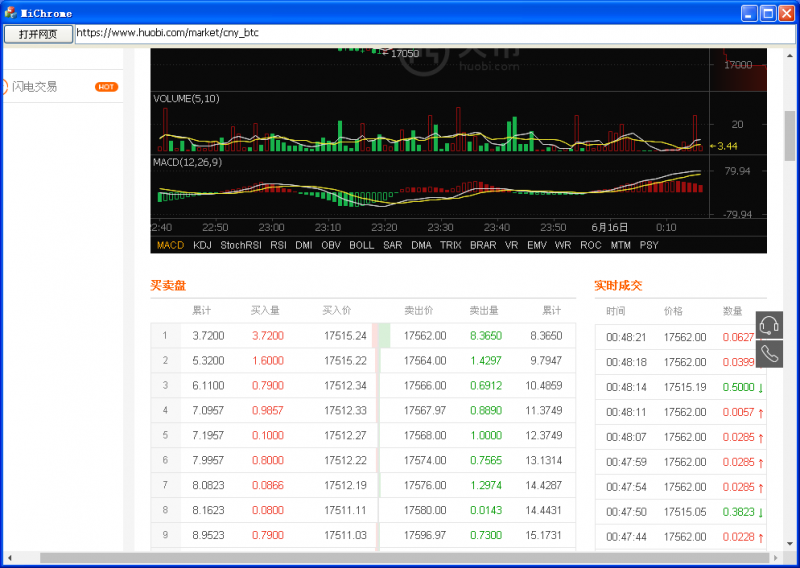This screenshot has height=568, width=800.
Task: Click sell price 17568.00 in row 5
Action: (x=425, y=435)
